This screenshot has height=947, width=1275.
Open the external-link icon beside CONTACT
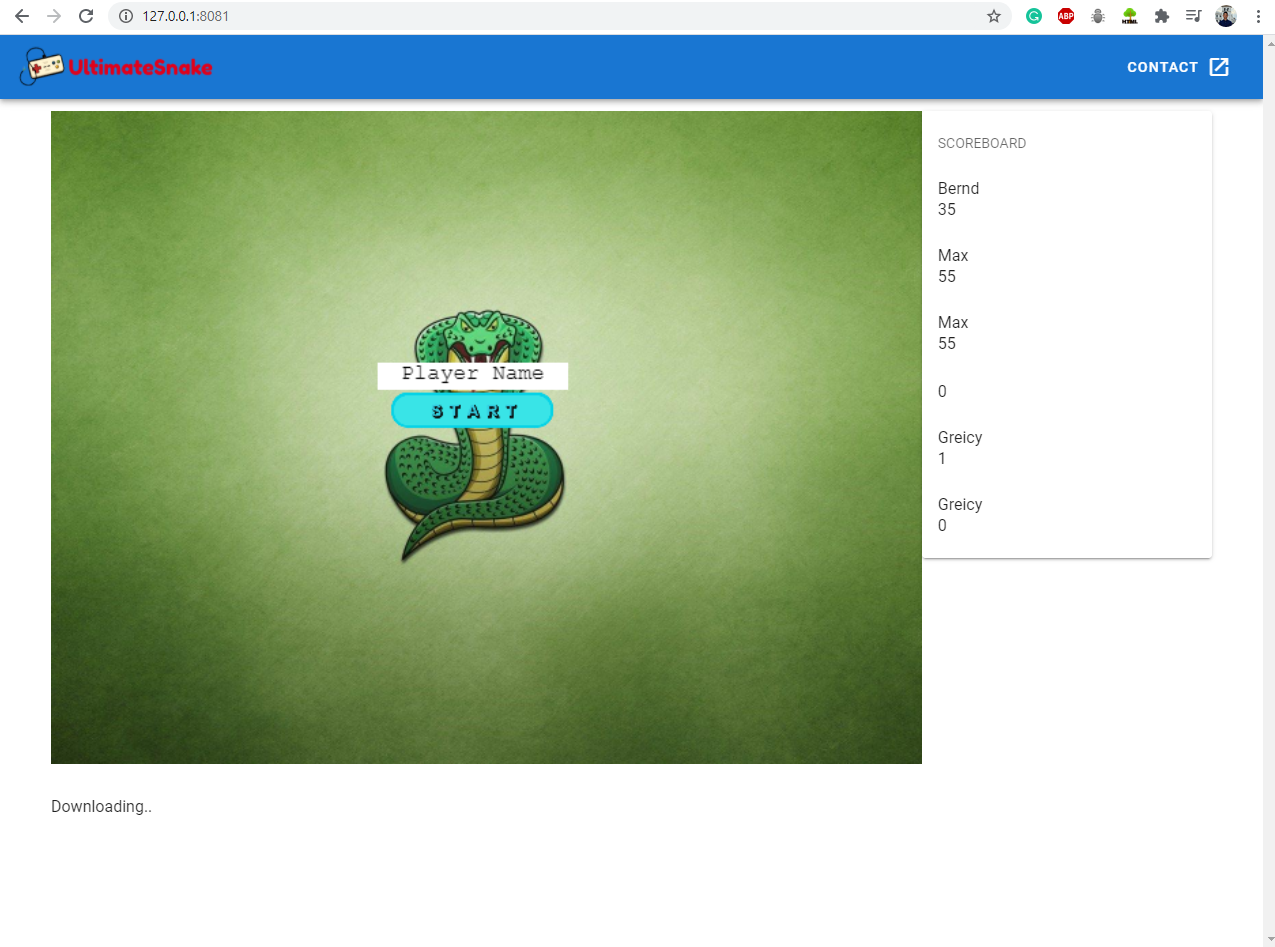click(1219, 66)
